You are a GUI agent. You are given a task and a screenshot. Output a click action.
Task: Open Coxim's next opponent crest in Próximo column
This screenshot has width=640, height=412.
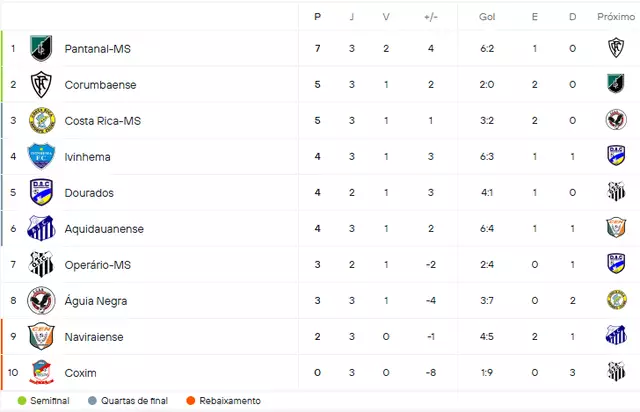616,372
